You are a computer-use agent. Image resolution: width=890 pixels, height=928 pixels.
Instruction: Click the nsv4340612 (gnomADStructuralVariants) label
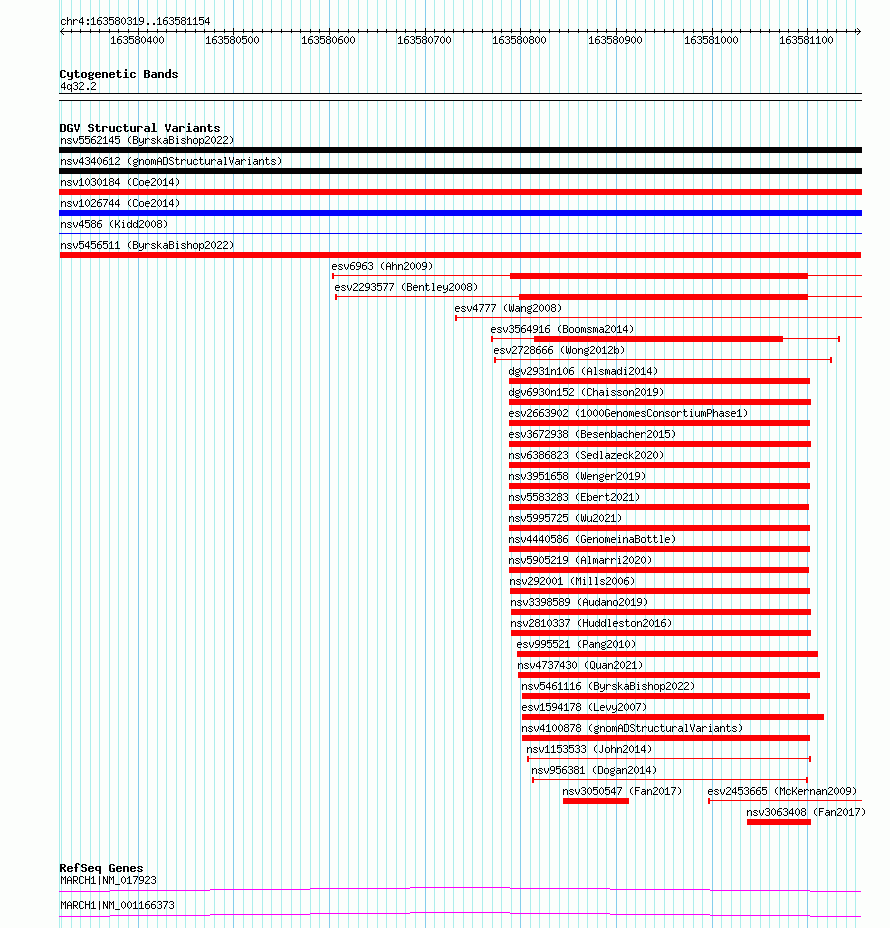[x=171, y=161]
